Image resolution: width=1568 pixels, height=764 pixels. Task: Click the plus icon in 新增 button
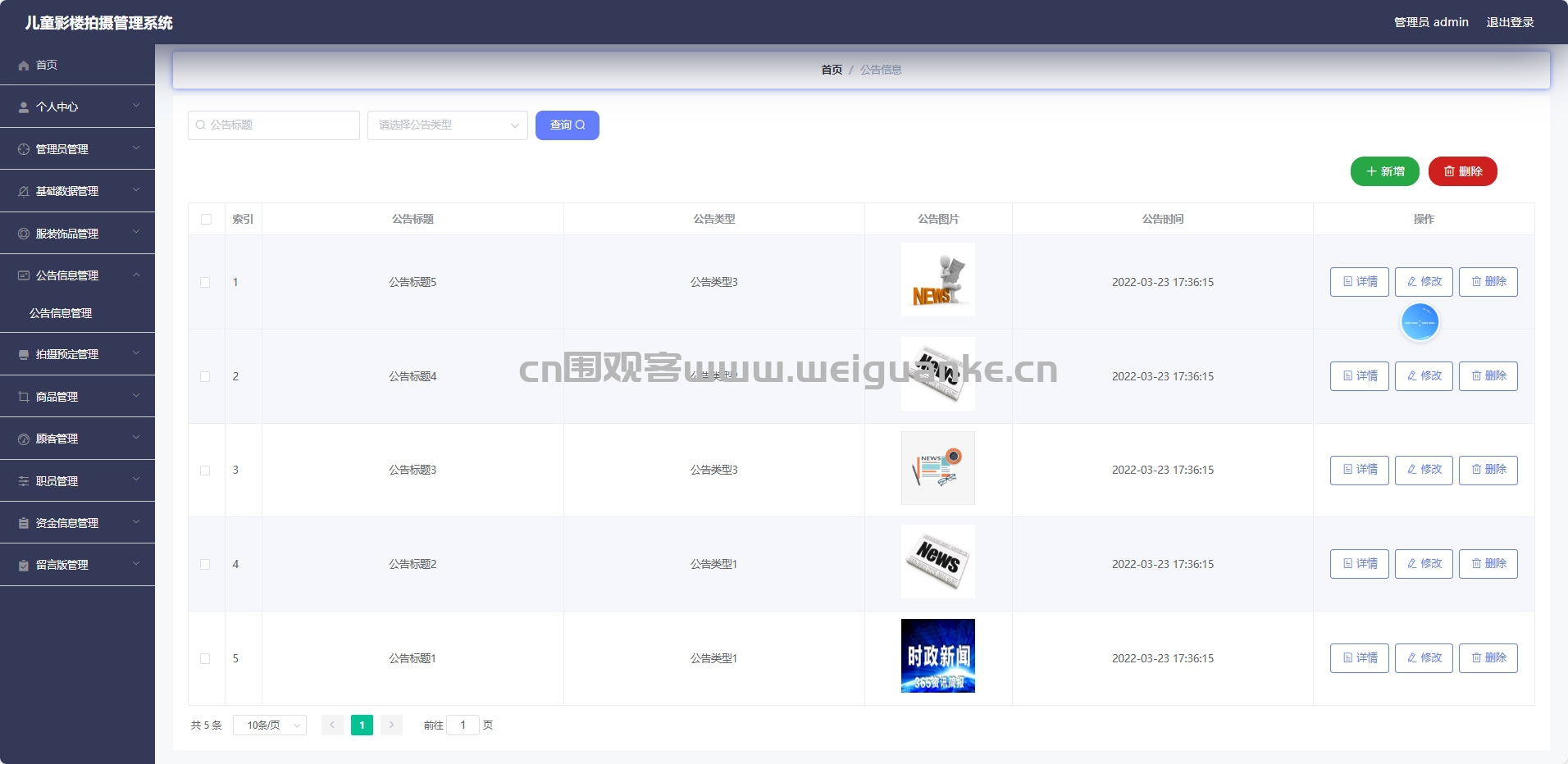(x=1371, y=171)
